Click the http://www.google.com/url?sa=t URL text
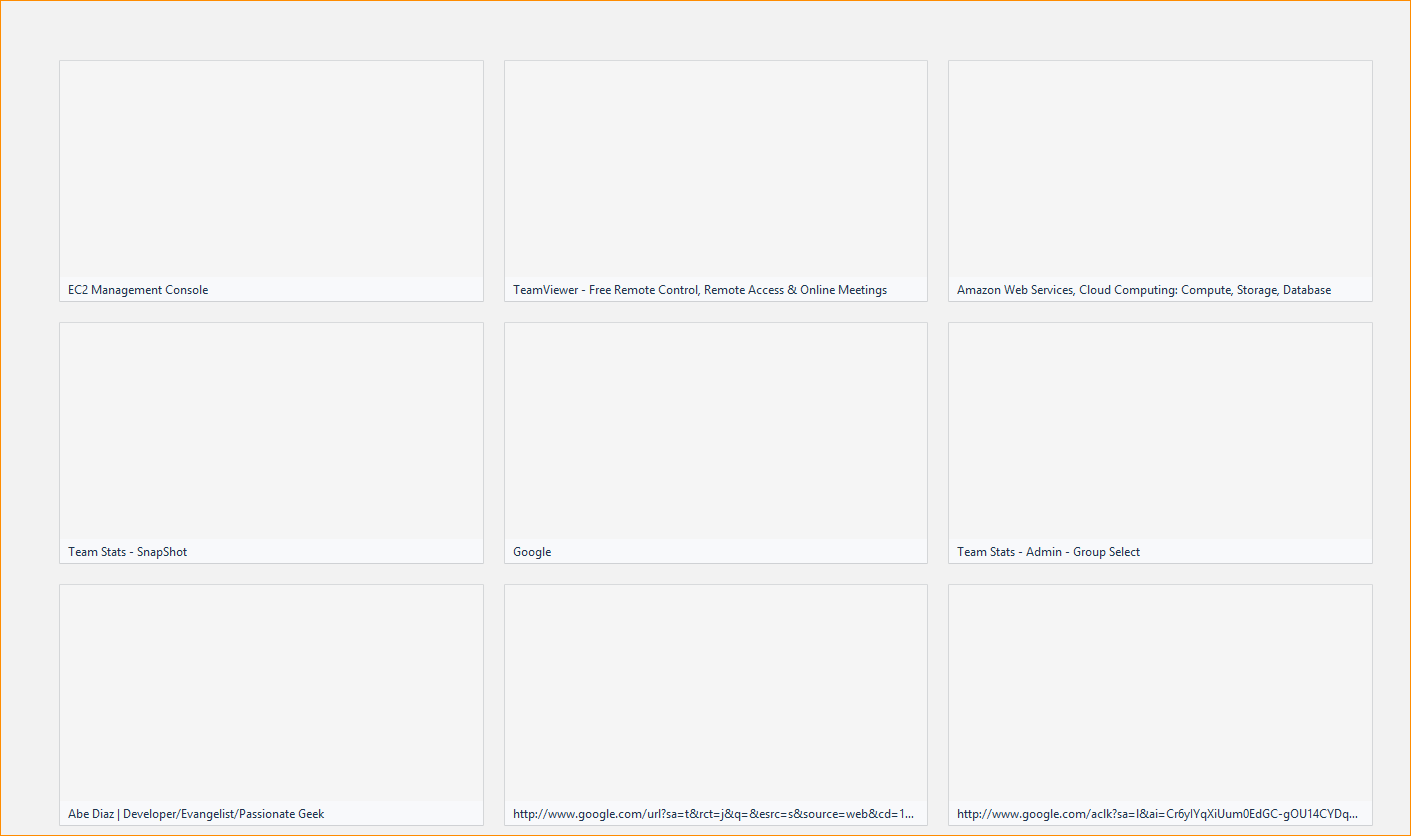Image resolution: width=1411 pixels, height=836 pixels. (x=713, y=814)
